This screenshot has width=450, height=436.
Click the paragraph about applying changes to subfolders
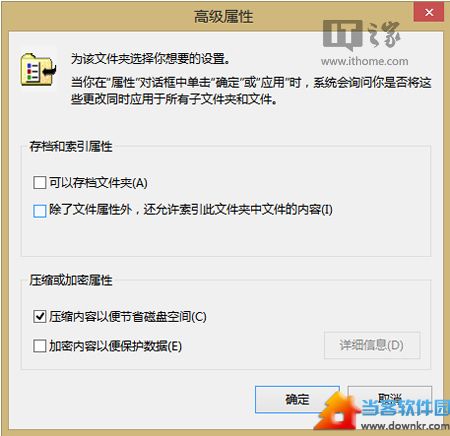click(x=251, y=90)
